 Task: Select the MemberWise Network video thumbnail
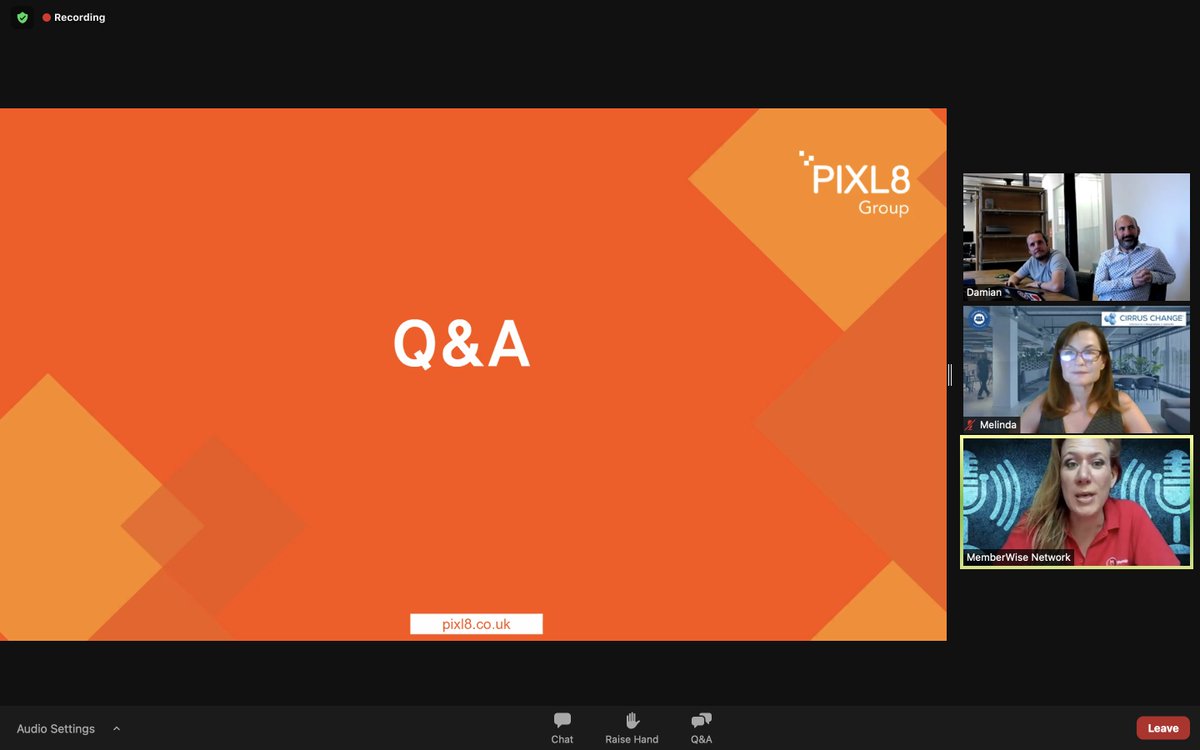(1076, 502)
